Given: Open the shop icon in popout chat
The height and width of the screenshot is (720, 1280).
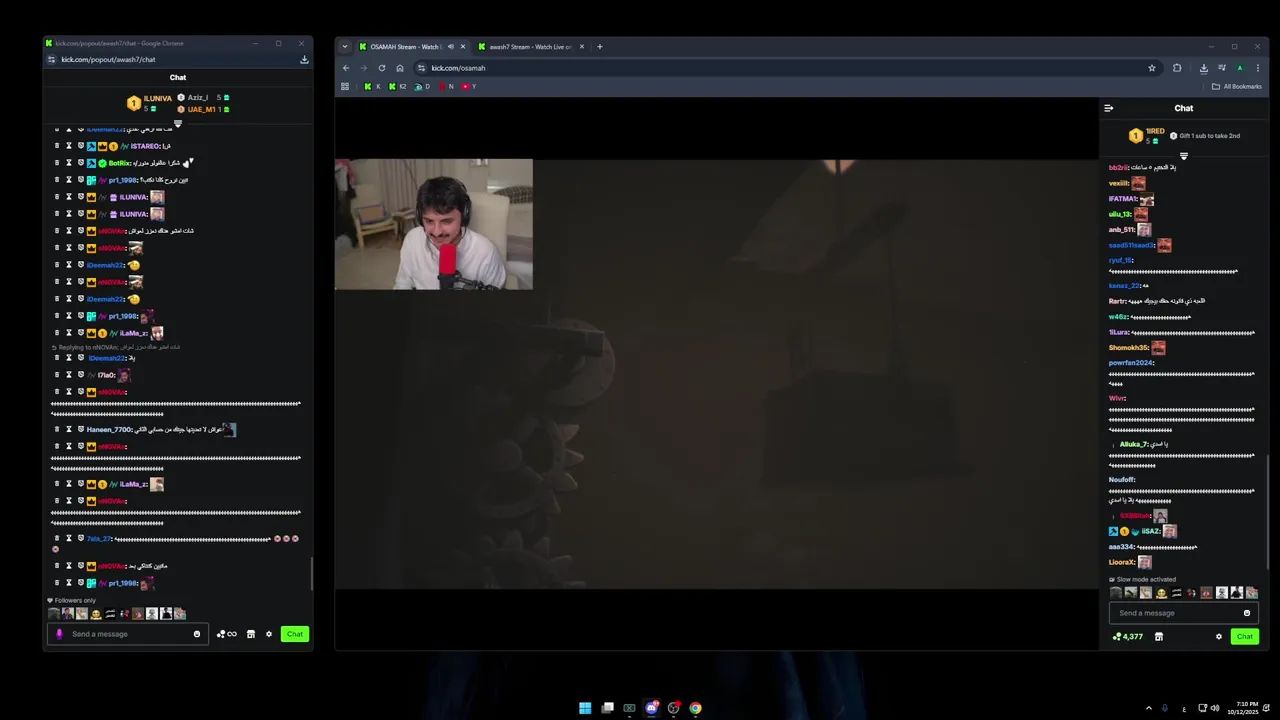Looking at the screenshot, I should 251,634.
